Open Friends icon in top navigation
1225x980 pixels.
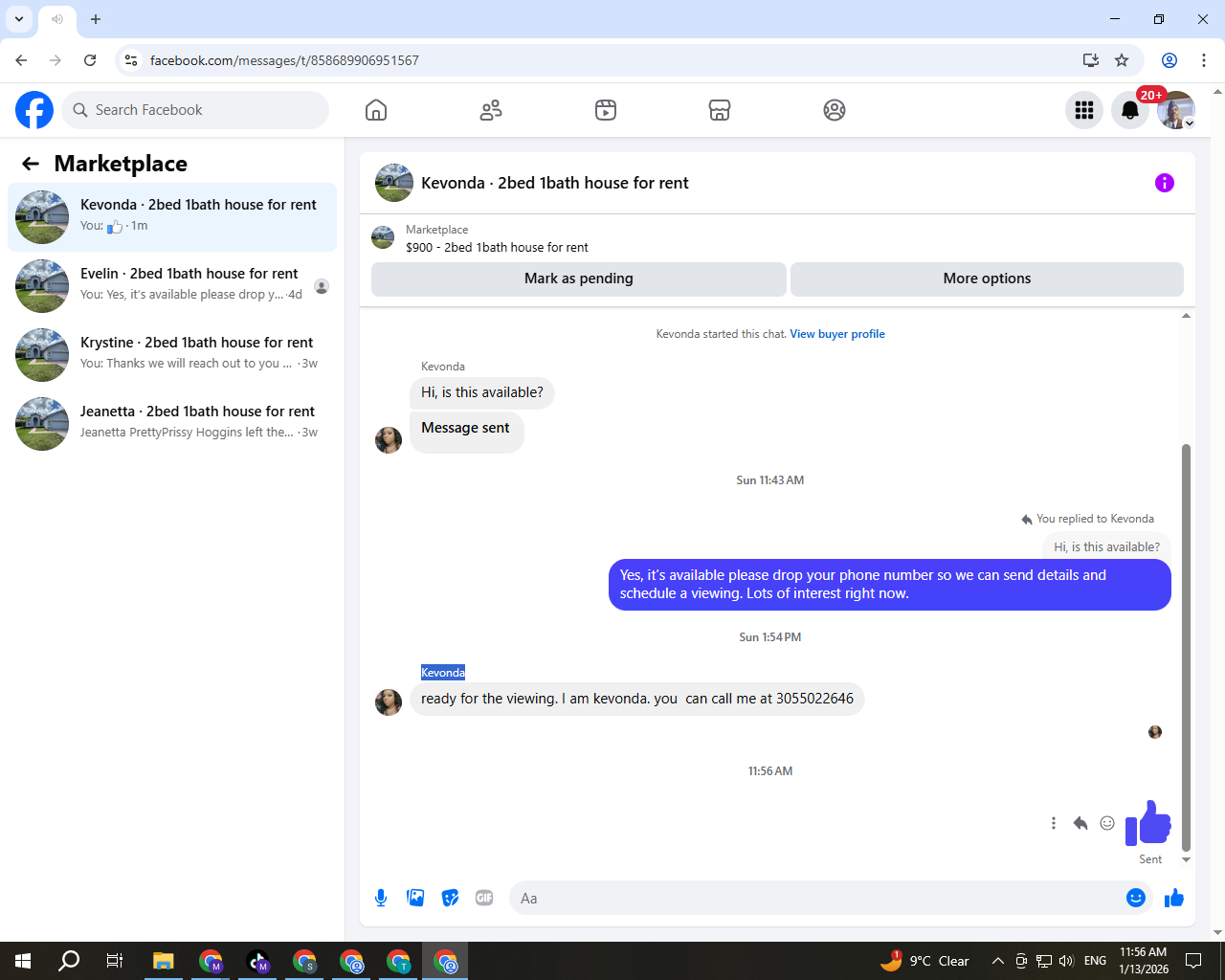pos(491,110)
